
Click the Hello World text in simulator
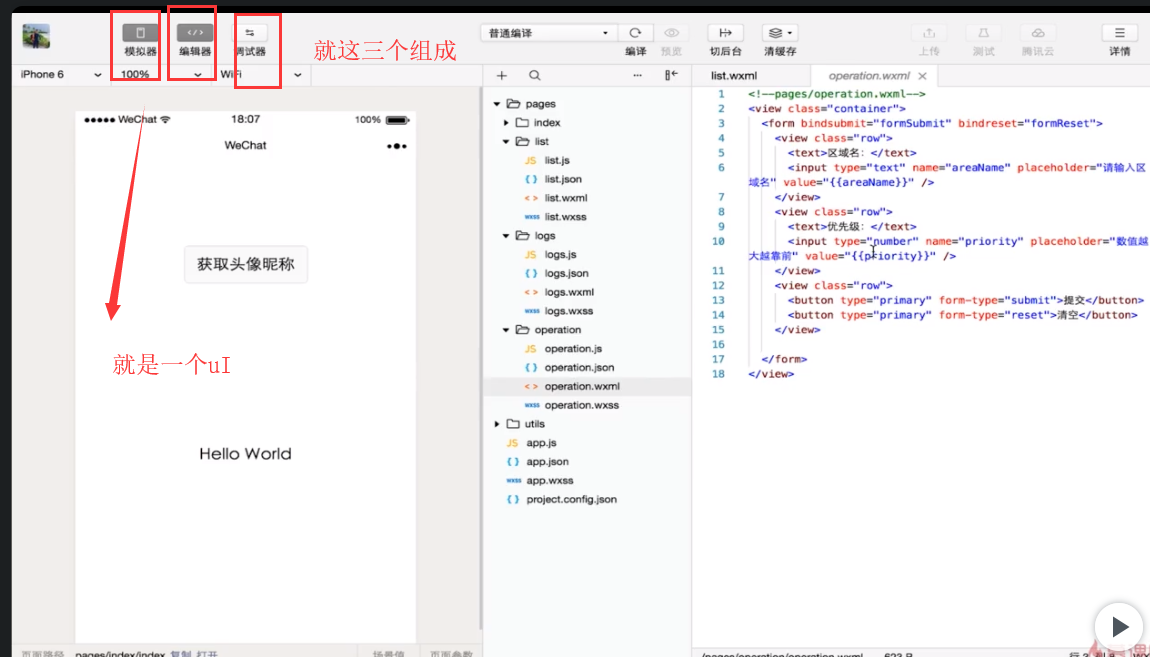245,454
